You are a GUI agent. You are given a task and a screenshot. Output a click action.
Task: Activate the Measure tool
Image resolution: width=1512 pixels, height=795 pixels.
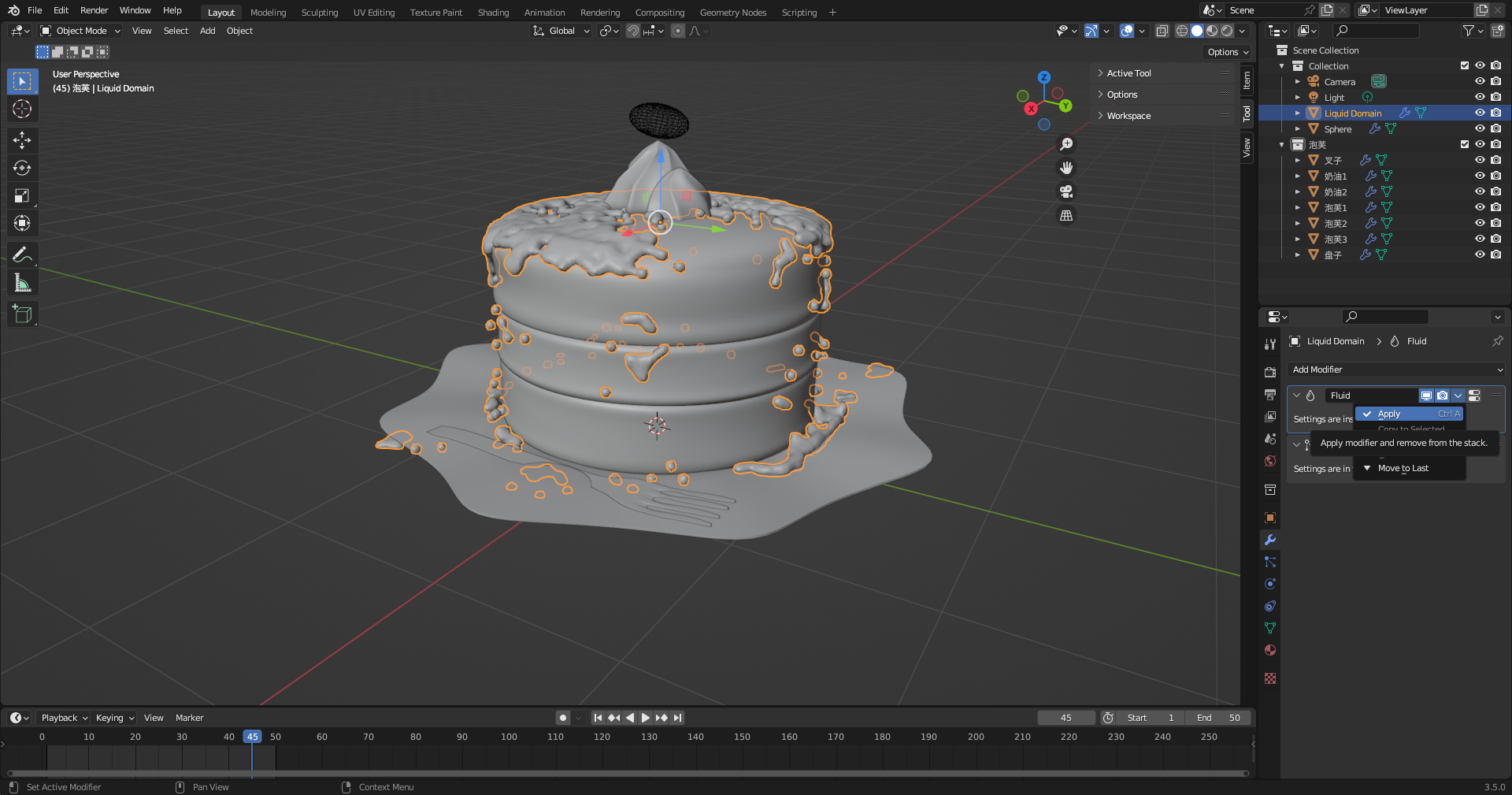coord(22,282)
